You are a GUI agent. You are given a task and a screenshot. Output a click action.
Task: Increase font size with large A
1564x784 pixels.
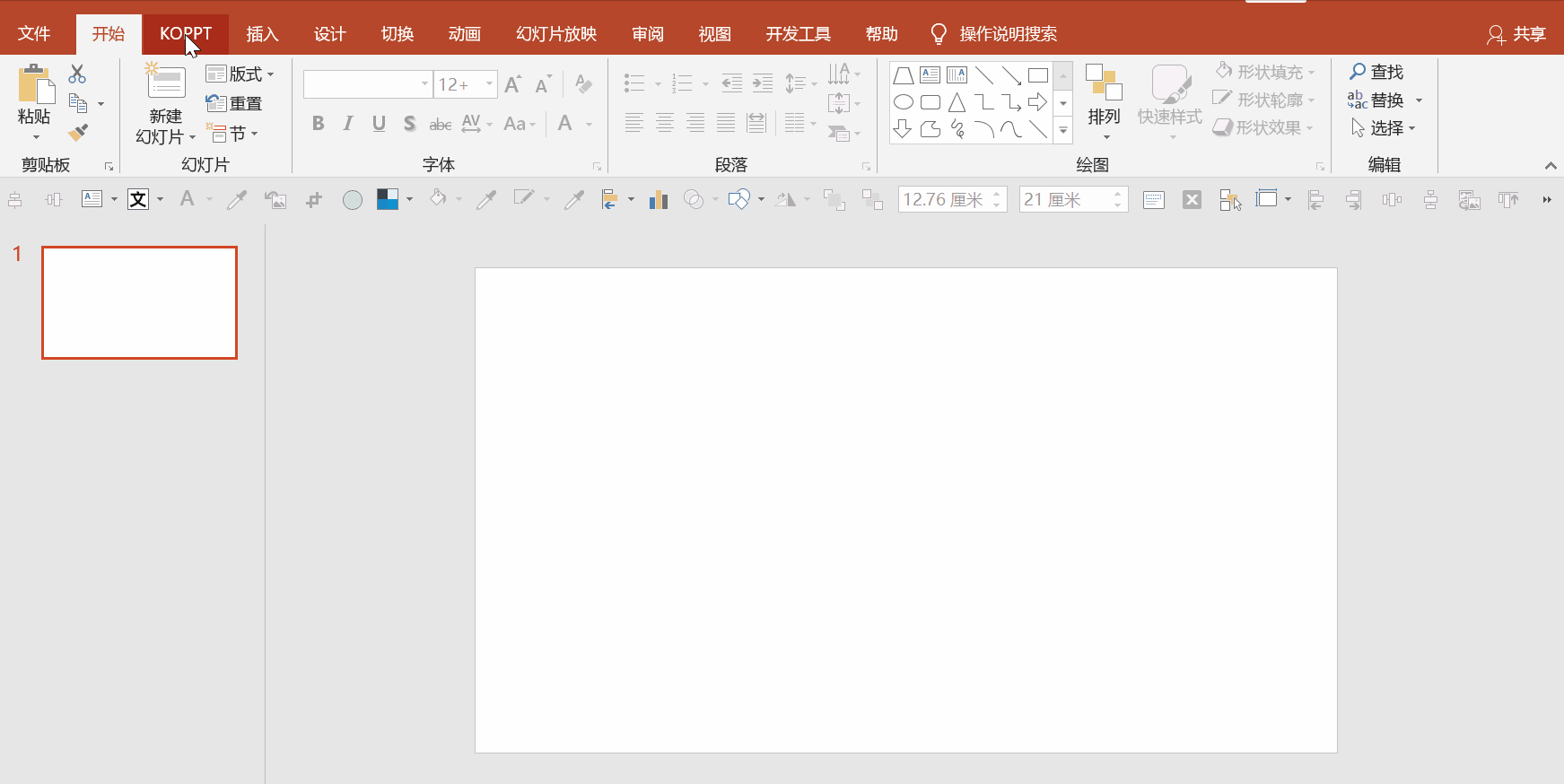tap(512, 84)
